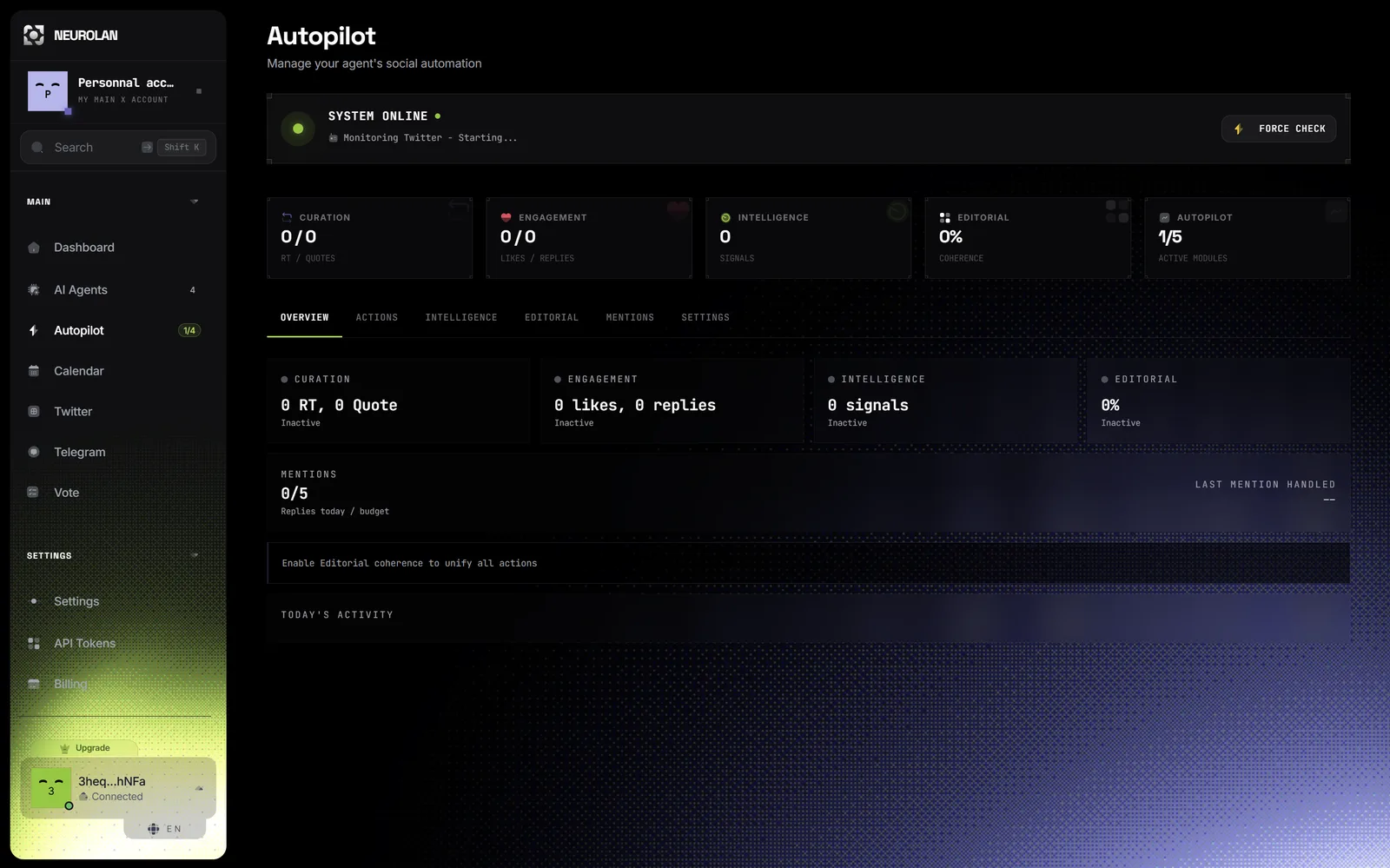Image resolution: width=1390 pixels, height=868 pixels.
Task: Switch to the Settings tab
Action: [705, 318]
